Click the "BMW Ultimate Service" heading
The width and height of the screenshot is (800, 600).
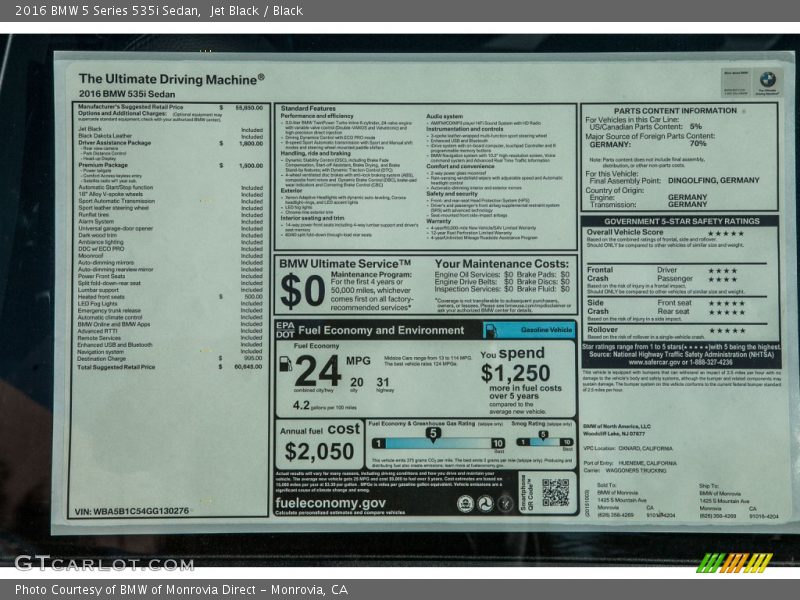(345, 264)
